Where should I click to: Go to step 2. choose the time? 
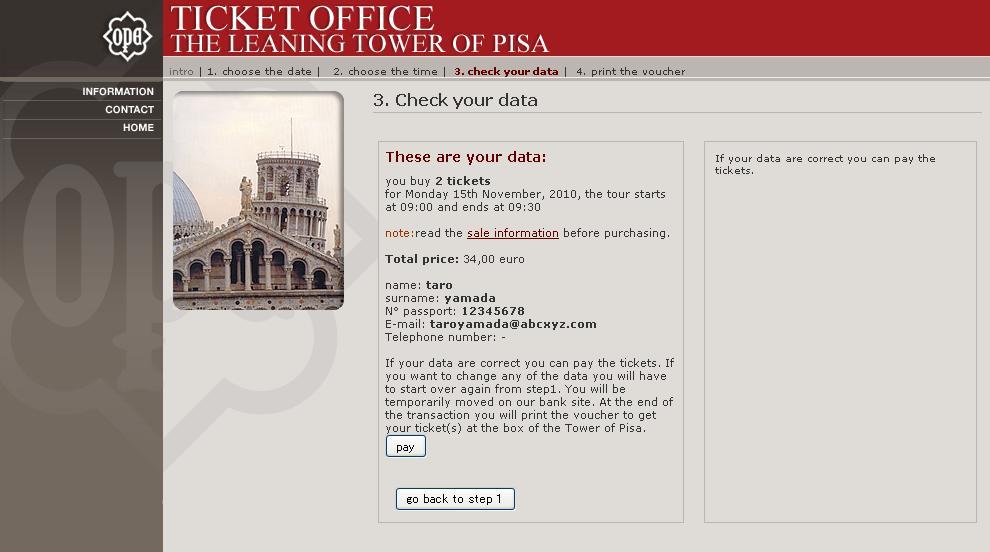click(385, 72)
